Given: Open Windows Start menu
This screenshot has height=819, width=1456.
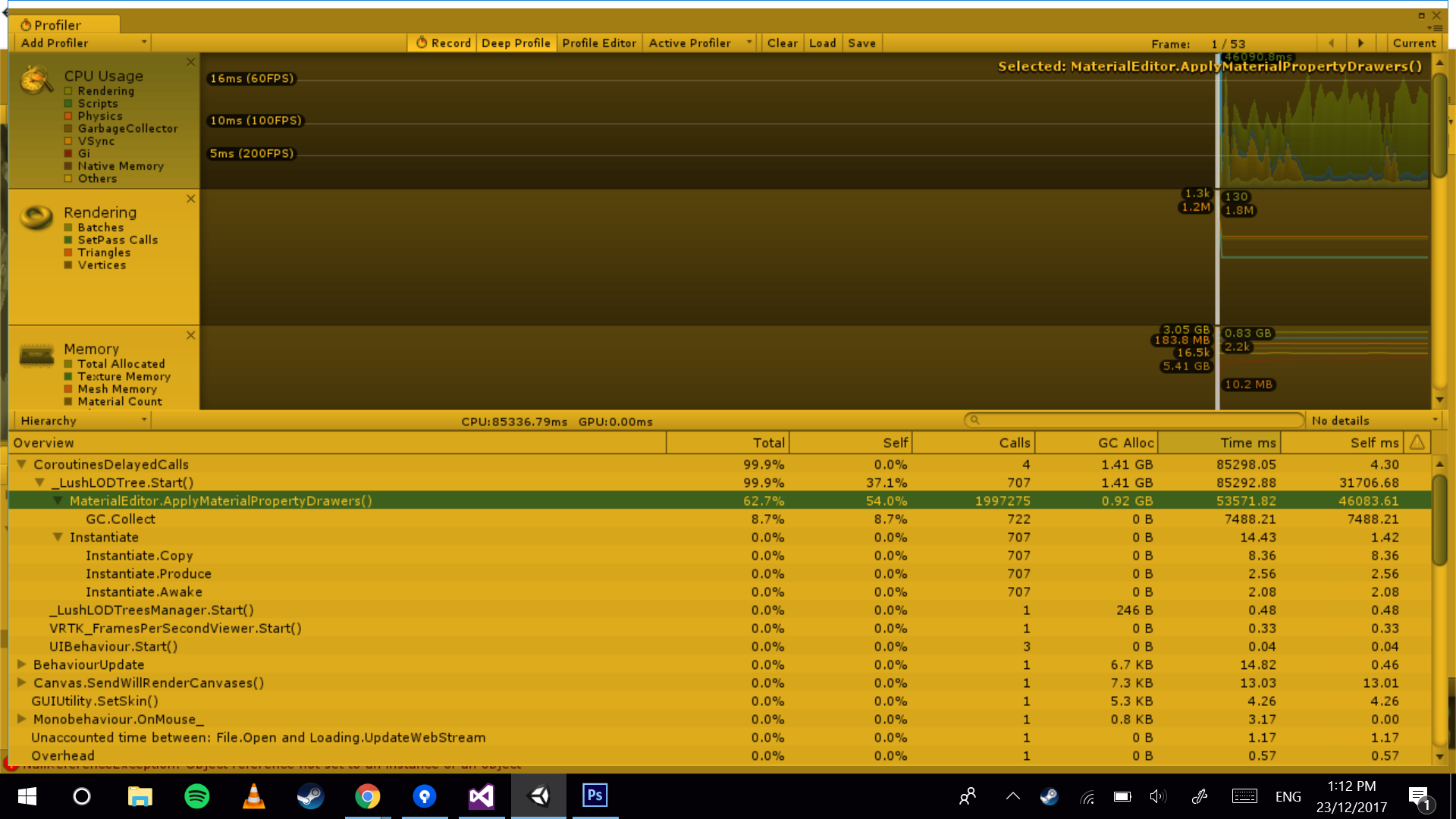Looking at the screenshot, I should point(27,796).
